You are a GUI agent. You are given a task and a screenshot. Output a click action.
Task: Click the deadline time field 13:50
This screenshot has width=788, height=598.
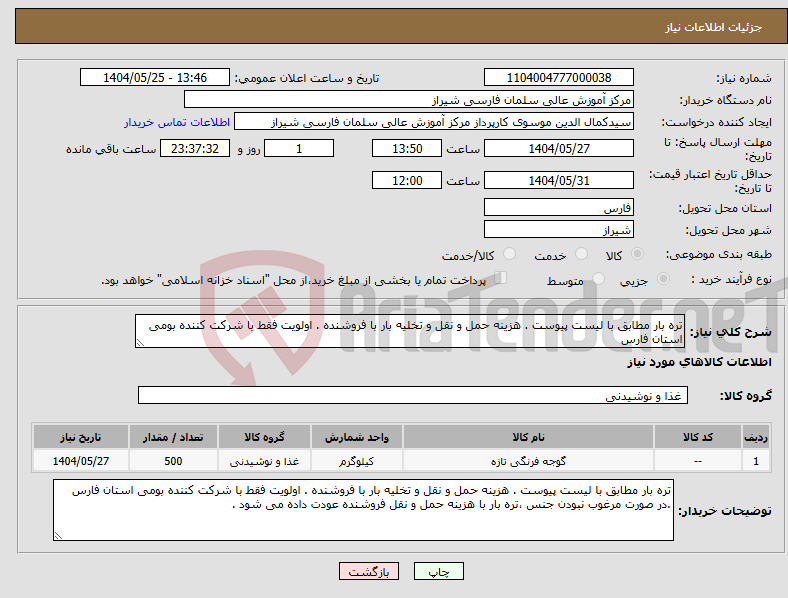(x=407, y=148)
